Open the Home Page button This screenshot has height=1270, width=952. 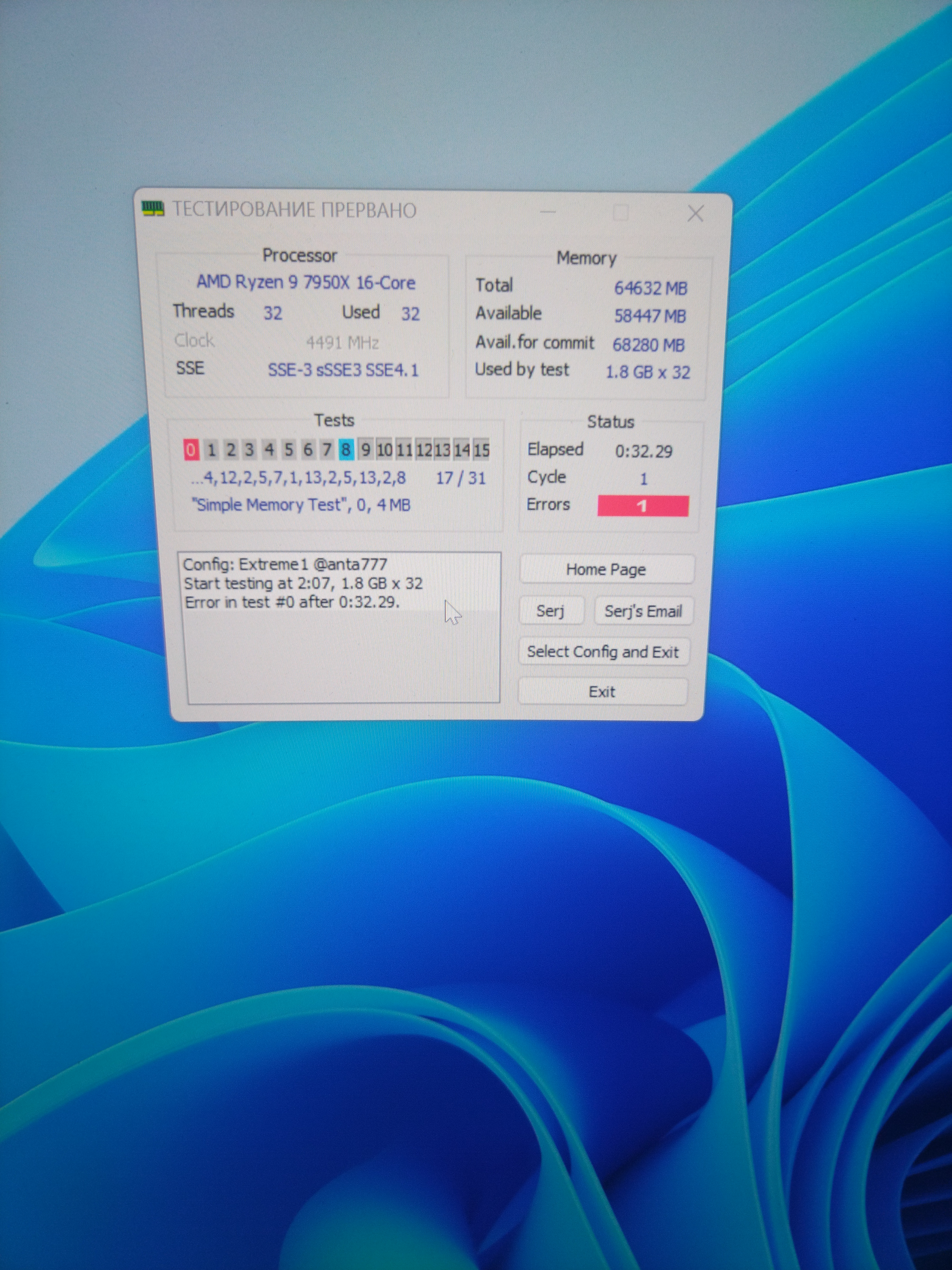(x=606, y=570)
